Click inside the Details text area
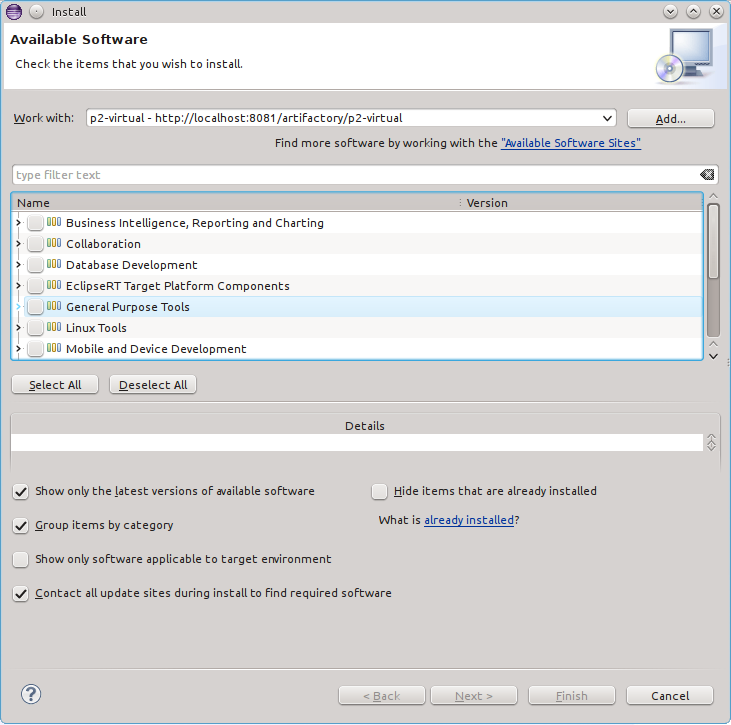The height and width of the screenshot is (725, 731). click(x=357, y=442)
